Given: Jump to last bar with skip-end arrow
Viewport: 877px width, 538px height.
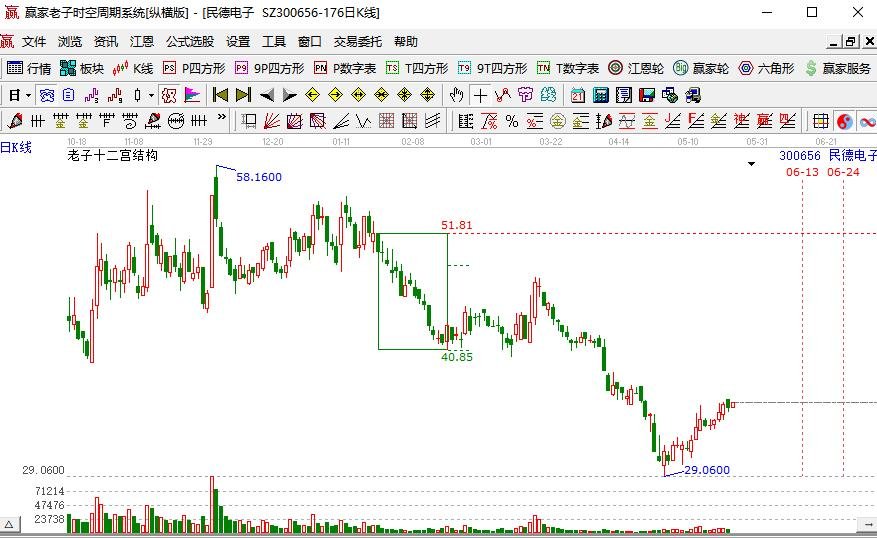Looking at the screenshot, I should (243, 96).
